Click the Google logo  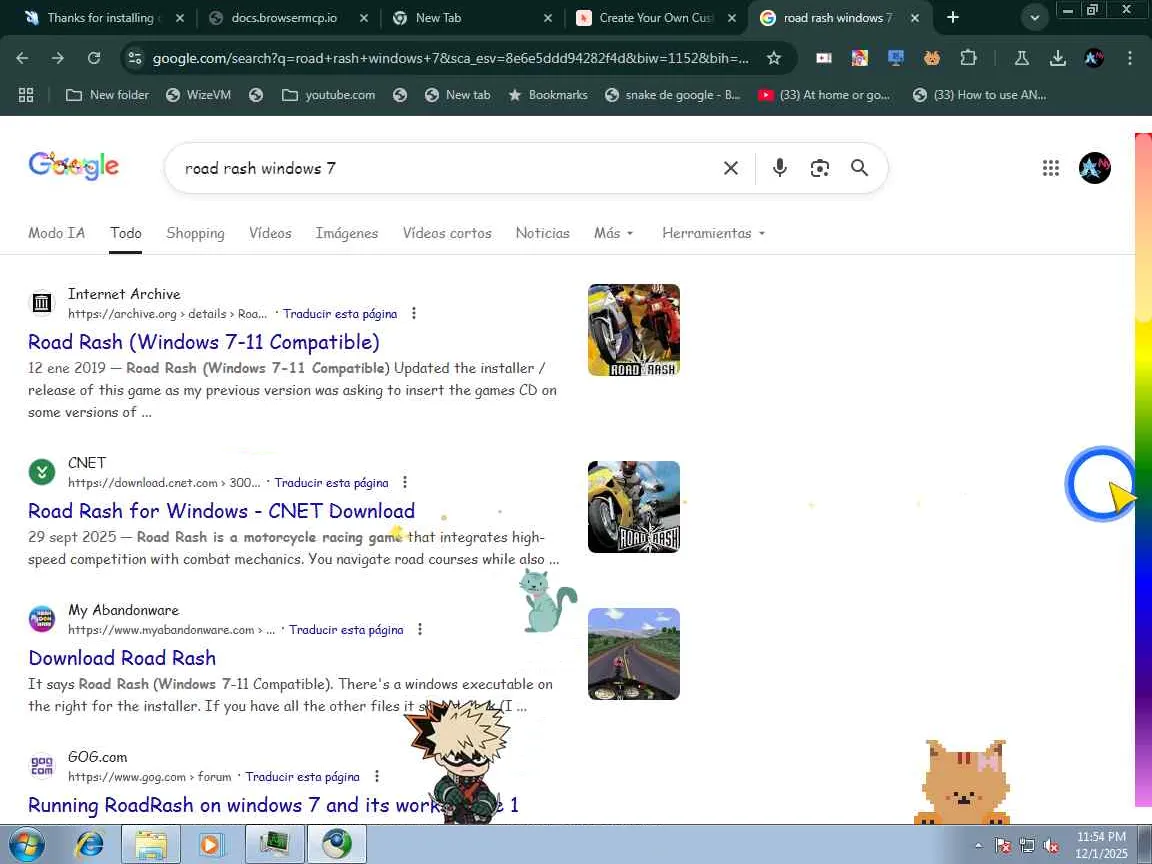tap(73, 166)
